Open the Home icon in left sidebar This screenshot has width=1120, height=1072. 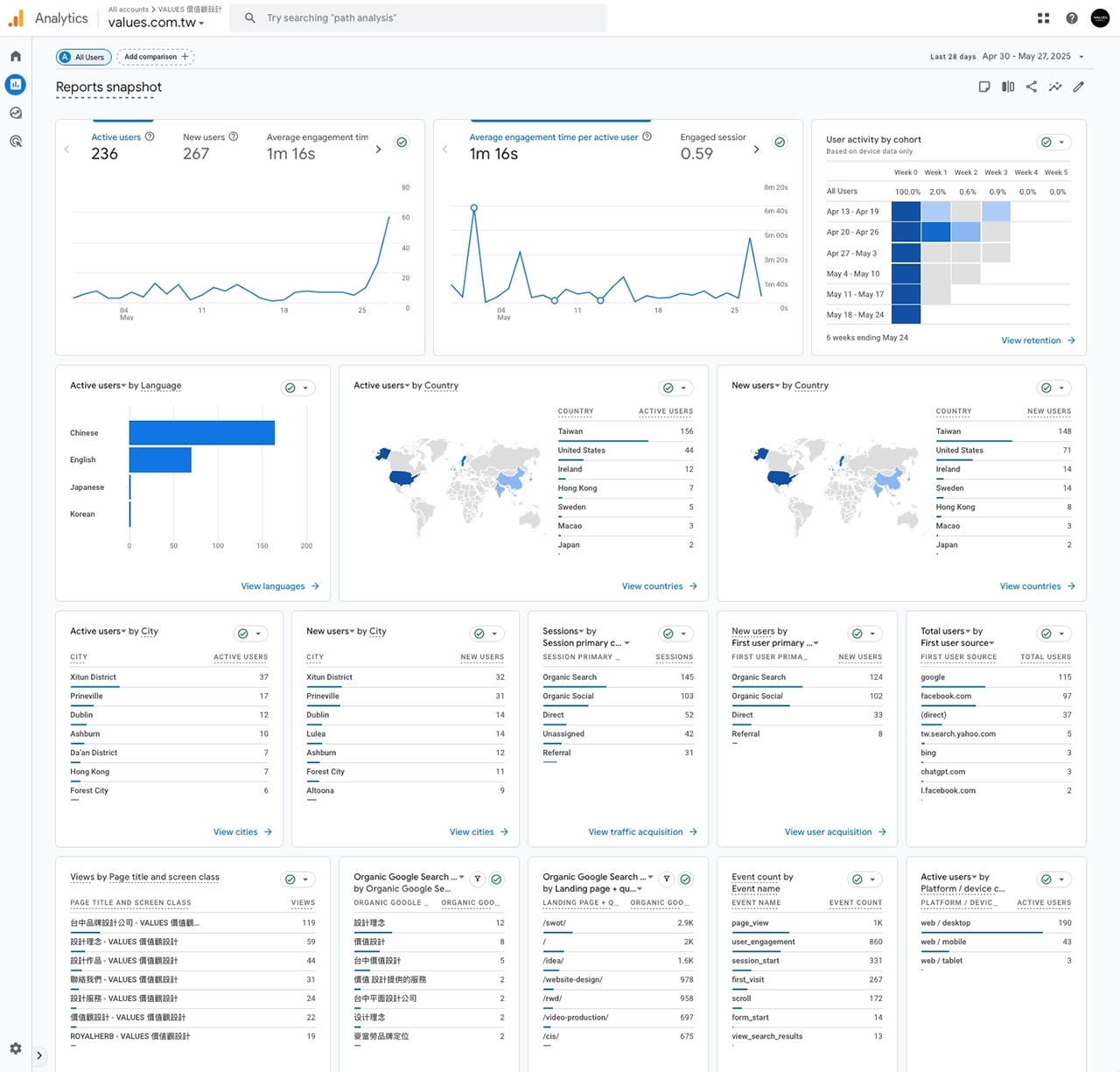click(16, 56)
